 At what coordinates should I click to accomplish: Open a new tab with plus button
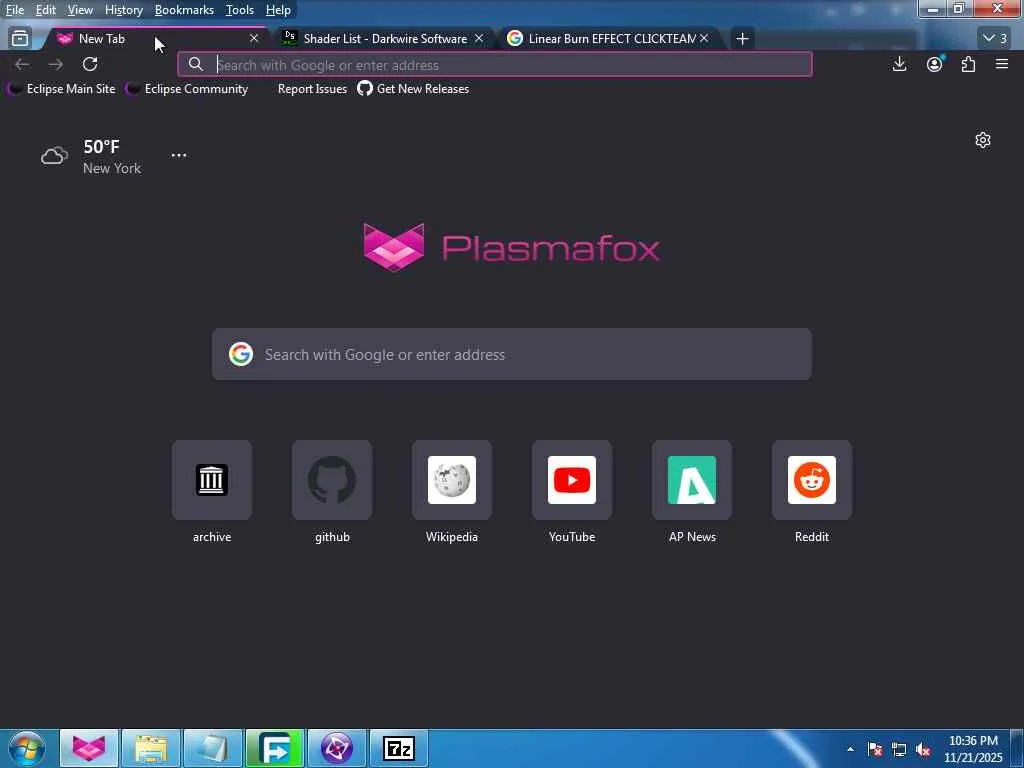pyautogui.click(x=742, y=39)
